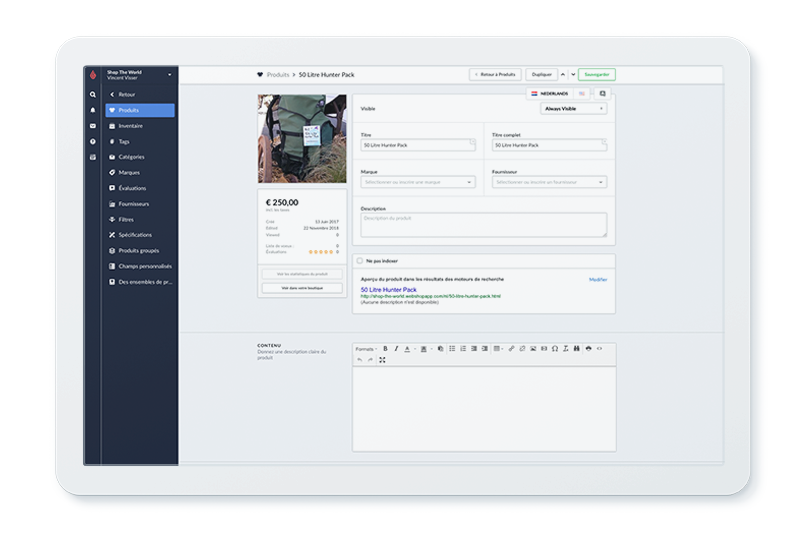The height and width of the screenshot is (550, 800).
Task: Click the print icon in the editor toolbar
Action: coord(588,348)
